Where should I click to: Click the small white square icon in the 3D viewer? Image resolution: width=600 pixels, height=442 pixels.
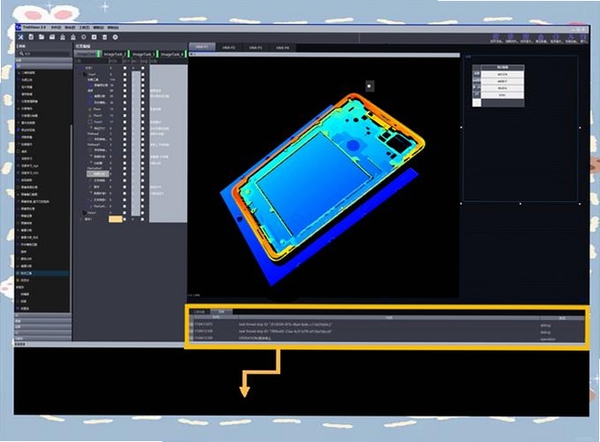pos(369,86)
